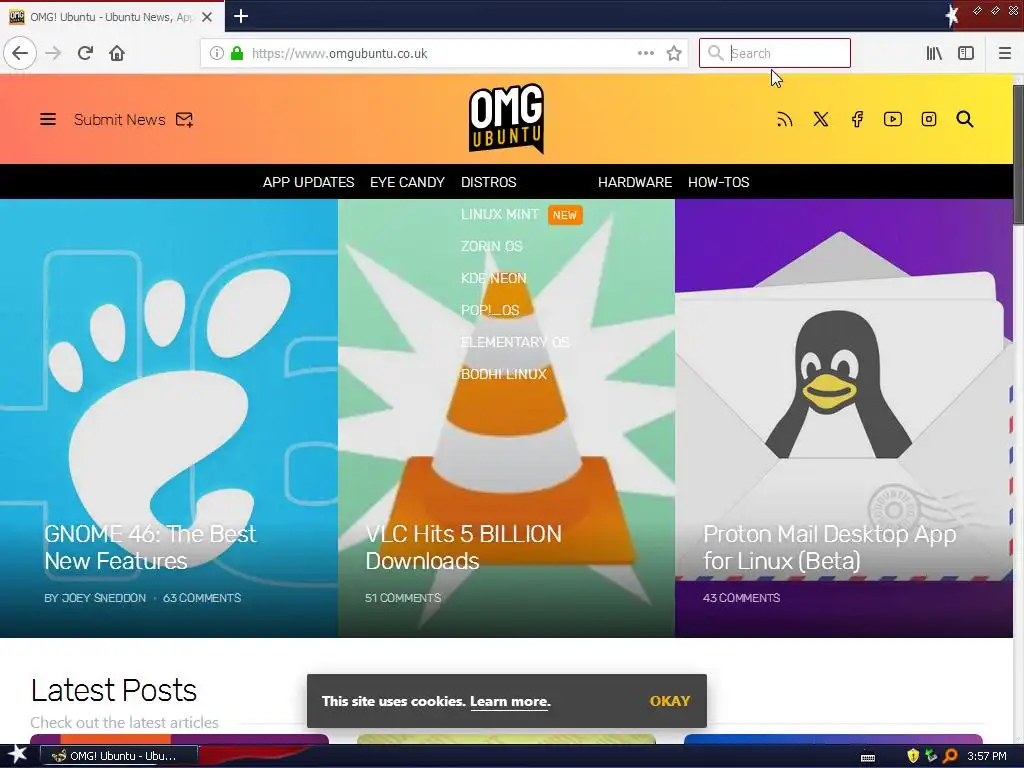Open the Instagram profile icon
Image resolution: width=1024 pixels, height=768 pixels.
[x=929, y=119]
